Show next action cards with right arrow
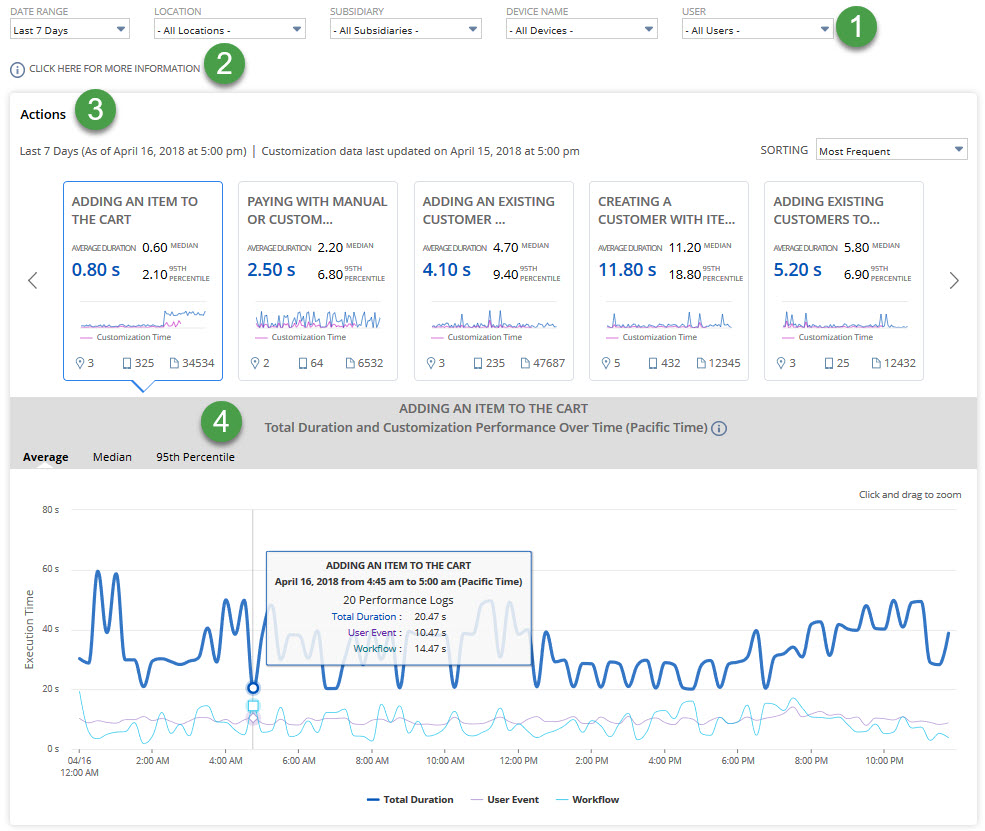The width and height of the screenshot is (985, 831). pos(954,280)
